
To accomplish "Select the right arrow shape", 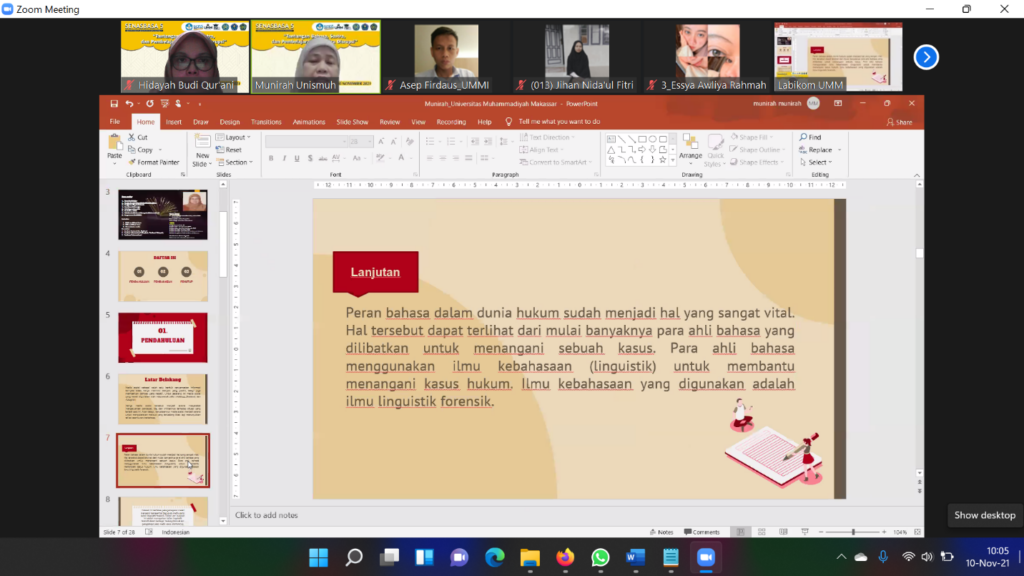I will (x=642, y=150).
